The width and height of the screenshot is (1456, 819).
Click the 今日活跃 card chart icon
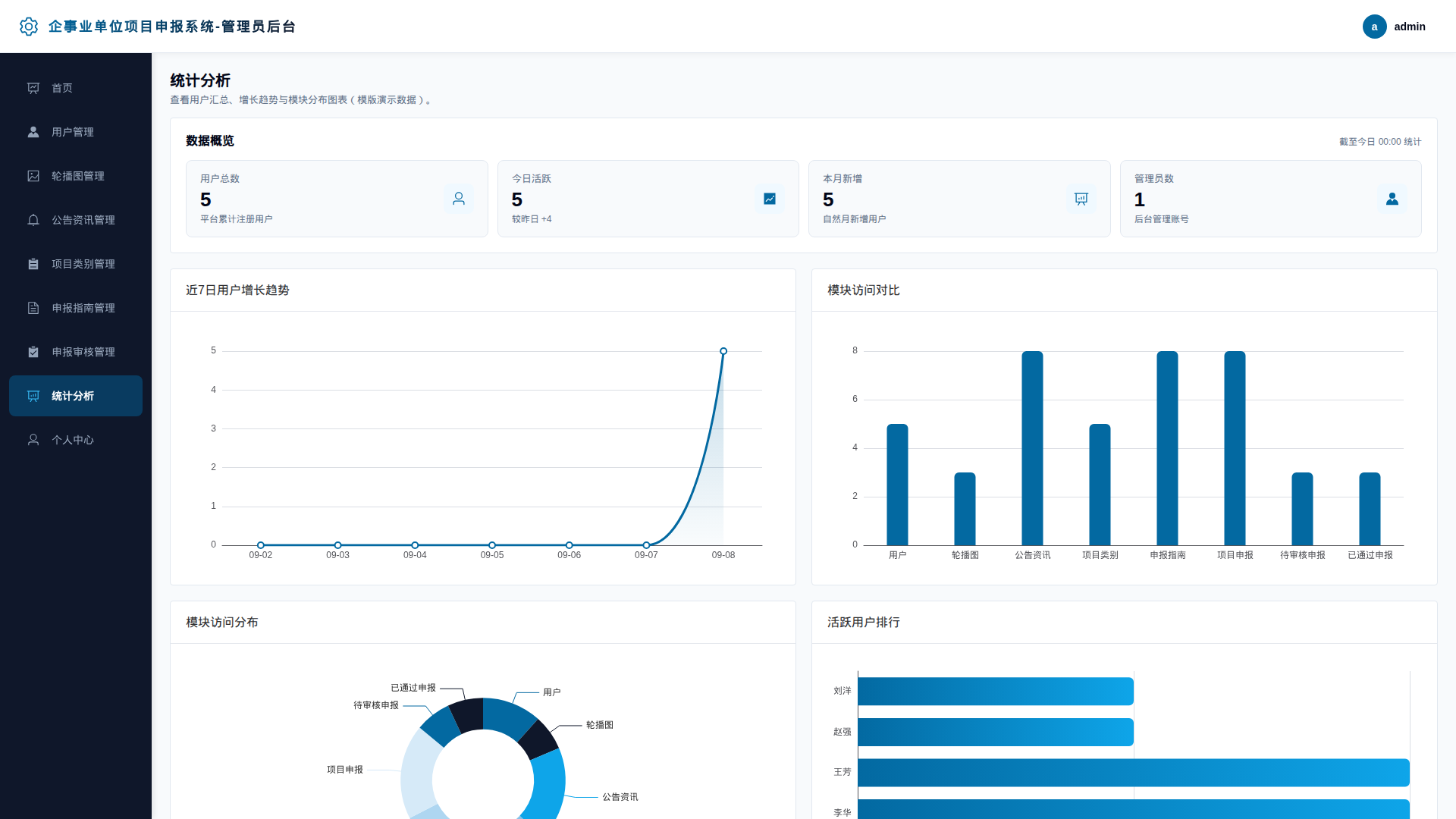pyautogui.click(x=770, y=199)
